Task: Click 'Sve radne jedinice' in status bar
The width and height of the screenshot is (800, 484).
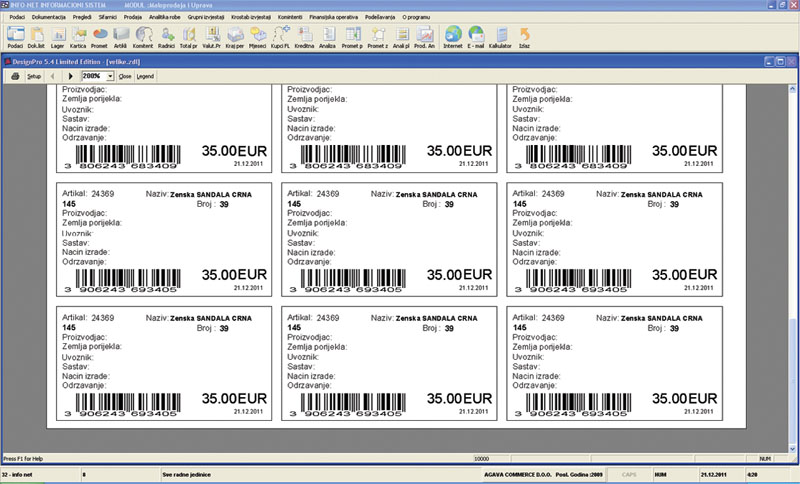Action: [187, 474]
